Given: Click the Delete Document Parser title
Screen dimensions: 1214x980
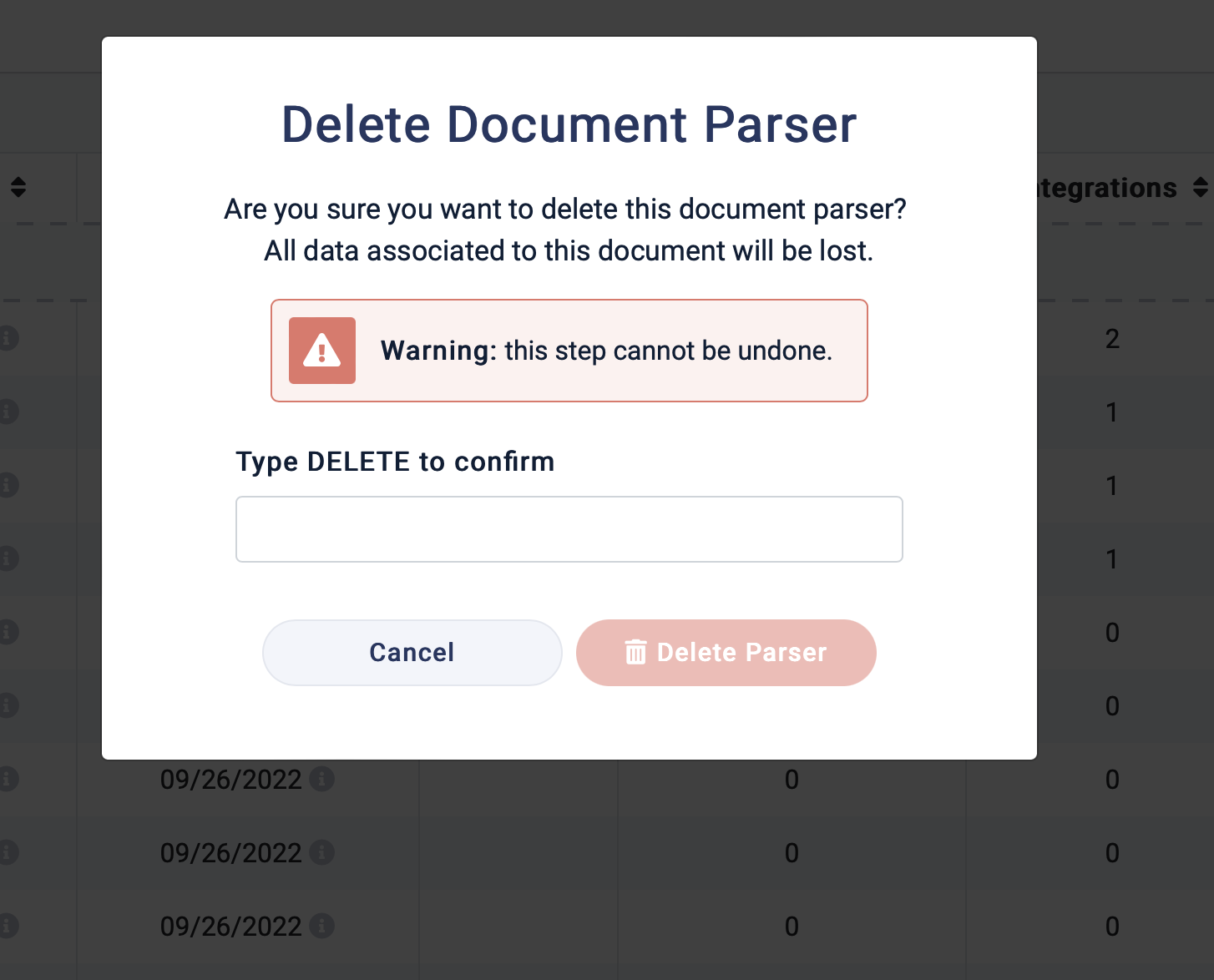Looking at the screenshot, I should [x=569, y=124].
